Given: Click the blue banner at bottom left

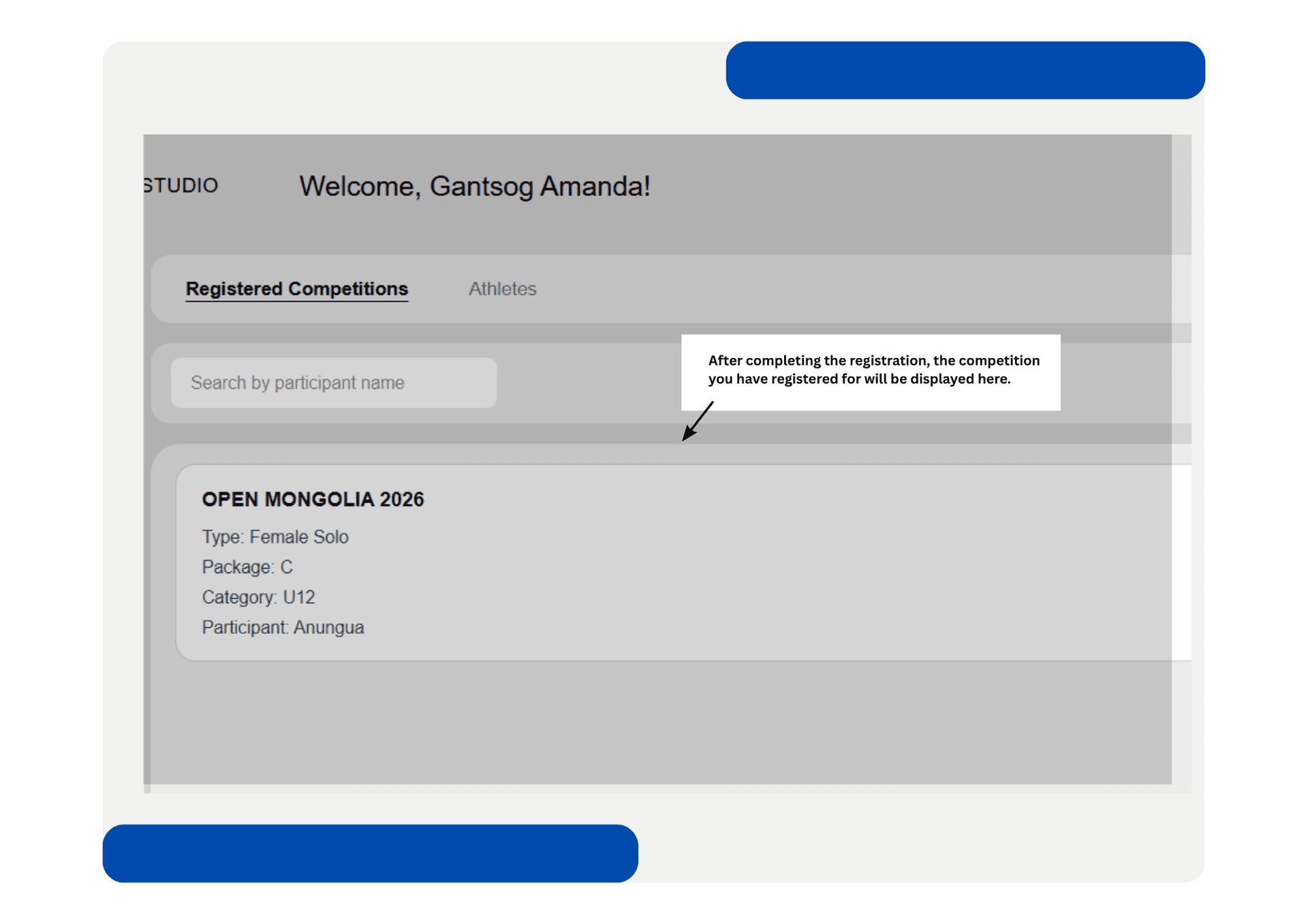Looking at the screenshot, I should [x=371, y=853].
